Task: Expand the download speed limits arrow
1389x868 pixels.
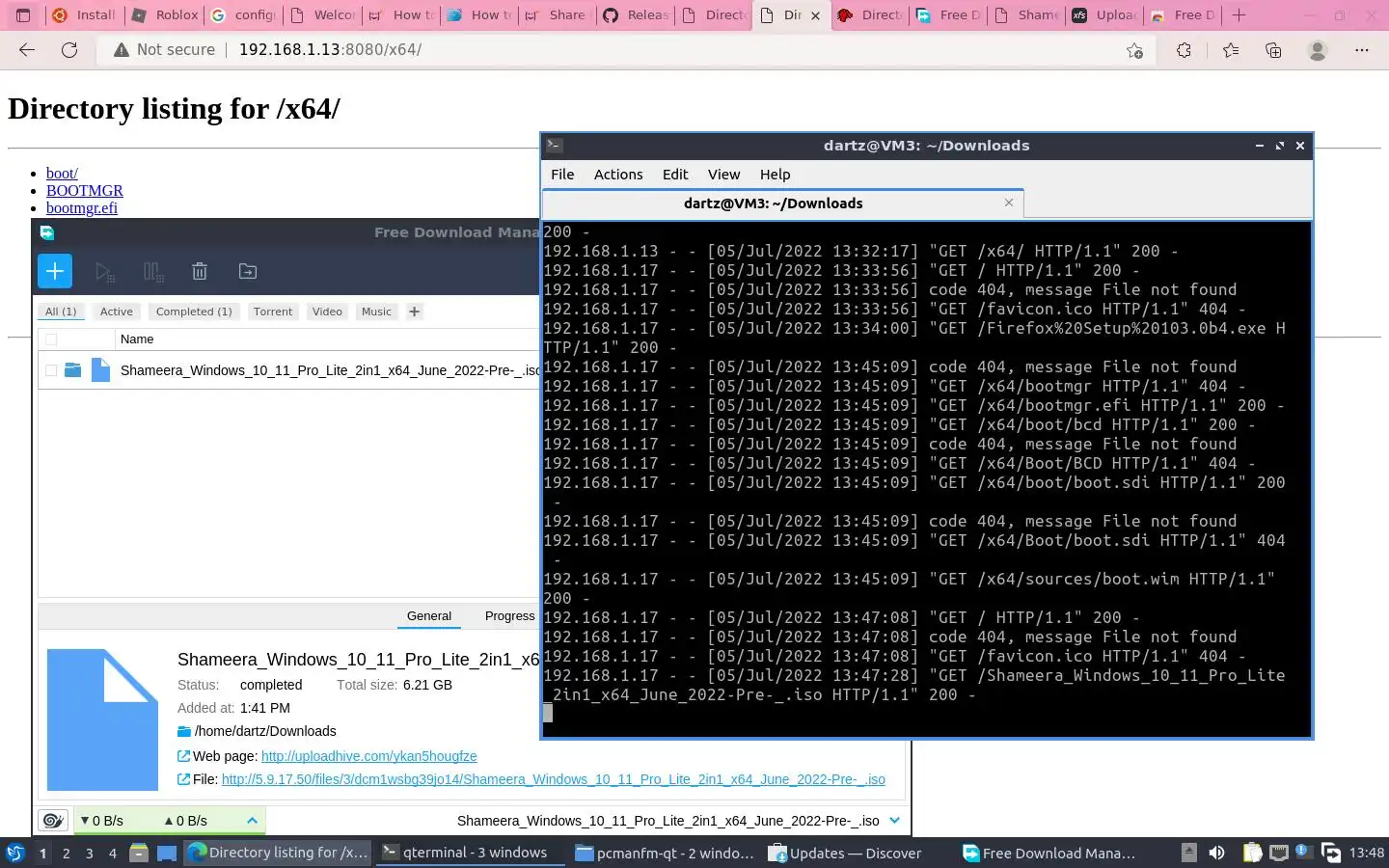Action: pos(252,821)
